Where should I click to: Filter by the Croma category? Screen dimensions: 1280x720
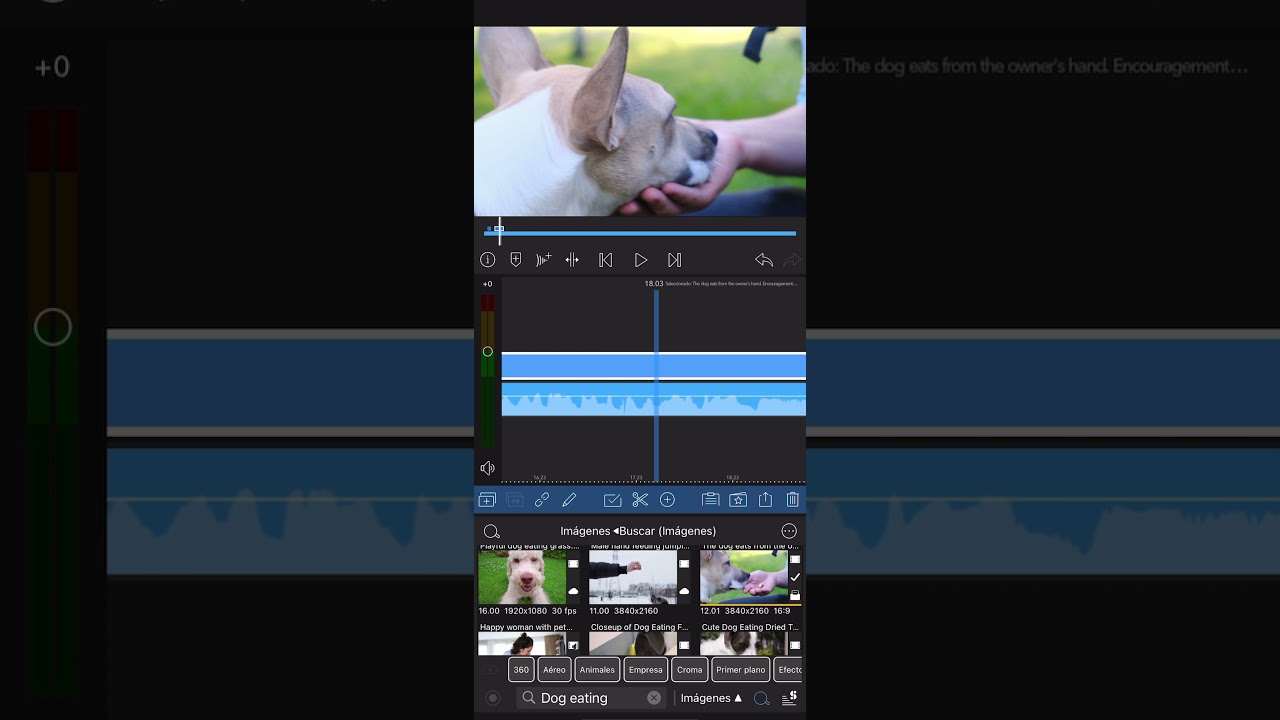690,670
